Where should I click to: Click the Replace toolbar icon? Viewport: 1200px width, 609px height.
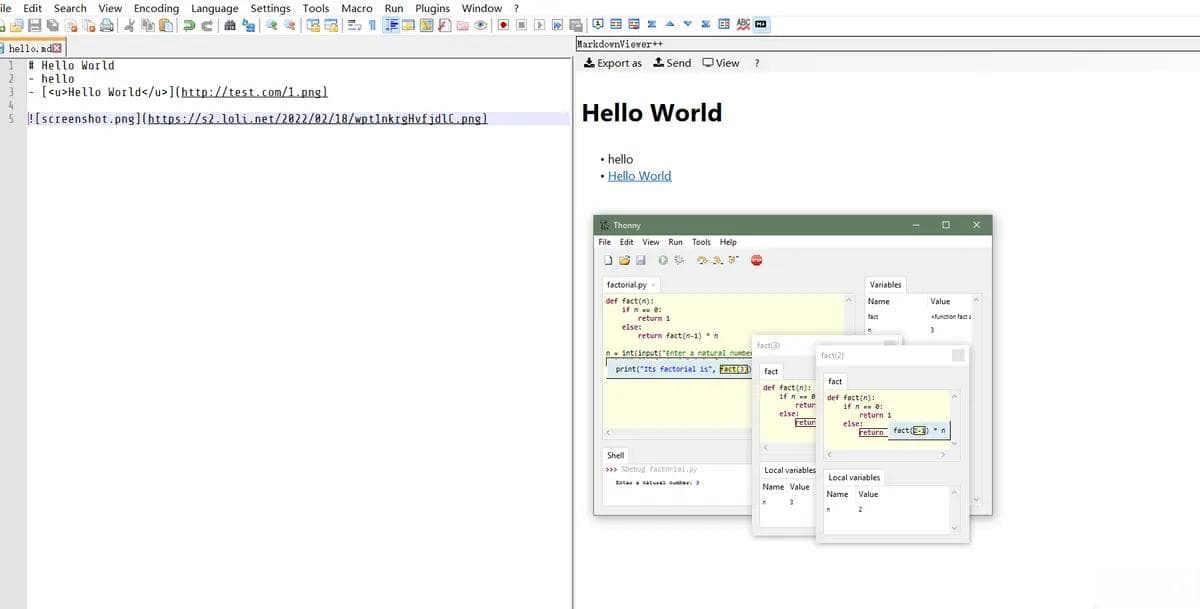248,25
